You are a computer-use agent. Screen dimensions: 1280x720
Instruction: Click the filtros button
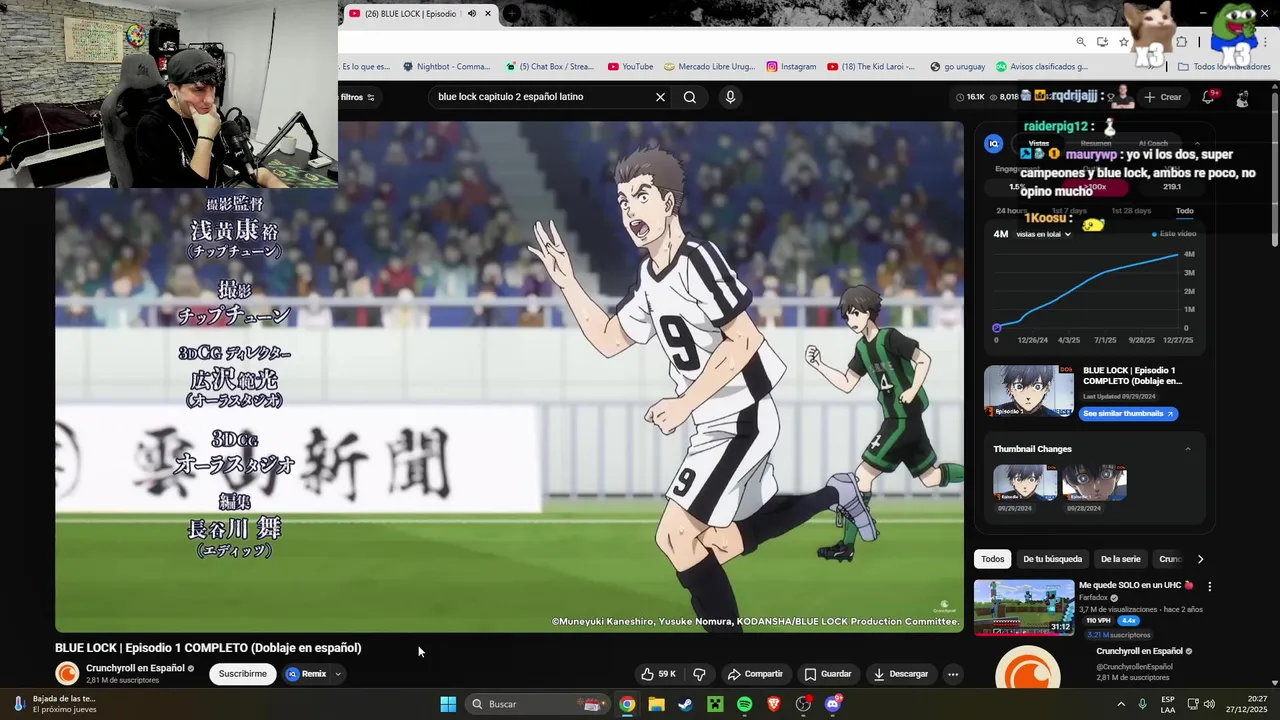click(357, 97)
